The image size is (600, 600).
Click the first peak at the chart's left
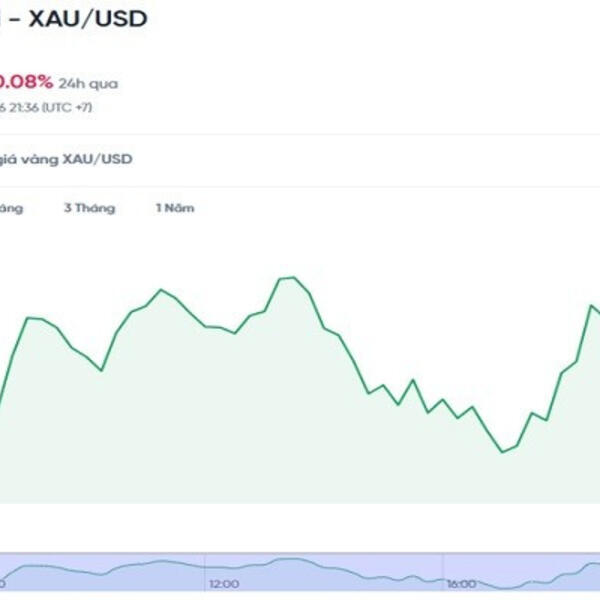click(x=28, y=317)
